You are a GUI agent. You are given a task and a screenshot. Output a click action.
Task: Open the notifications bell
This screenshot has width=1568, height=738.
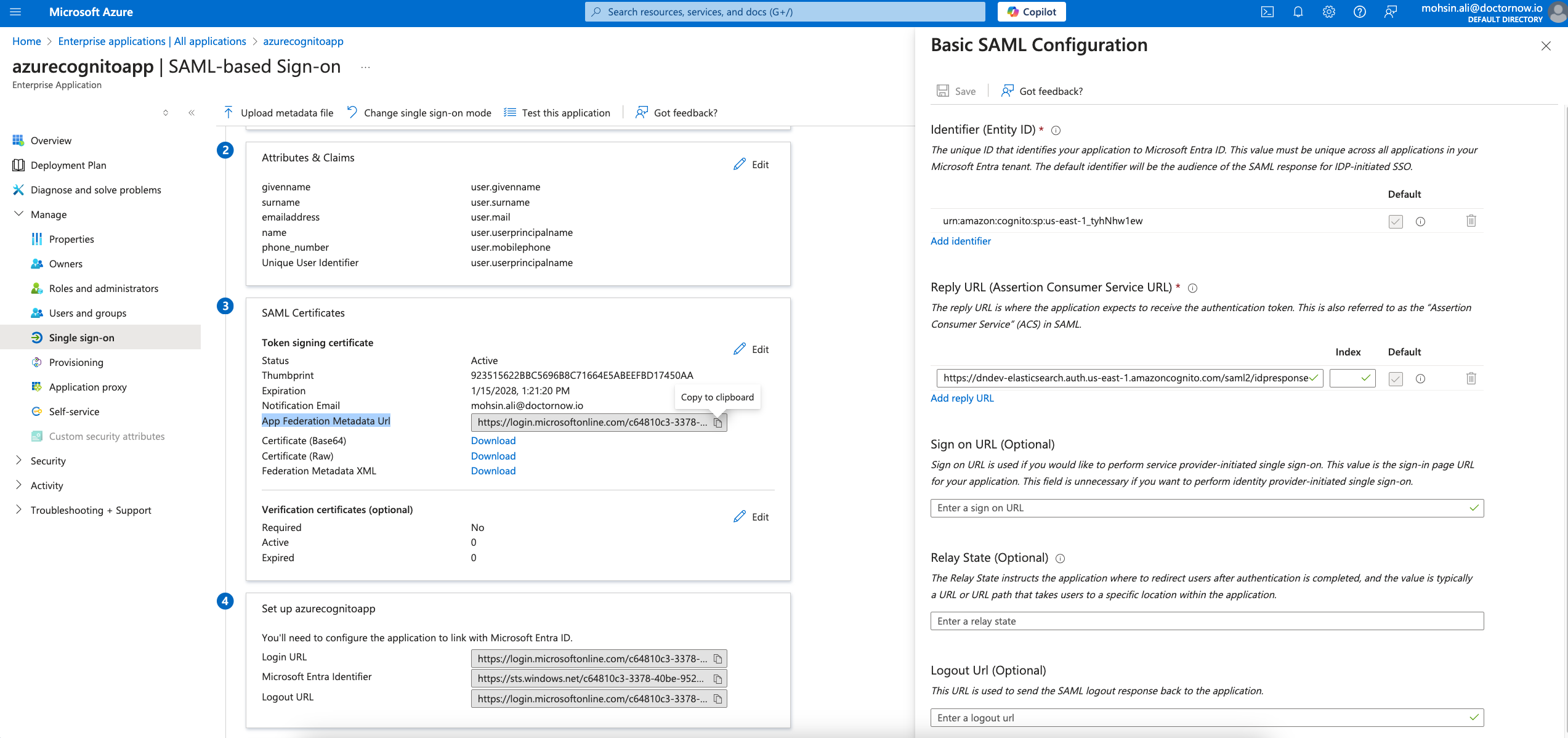pyautogui.click(x=1298, y=12)
